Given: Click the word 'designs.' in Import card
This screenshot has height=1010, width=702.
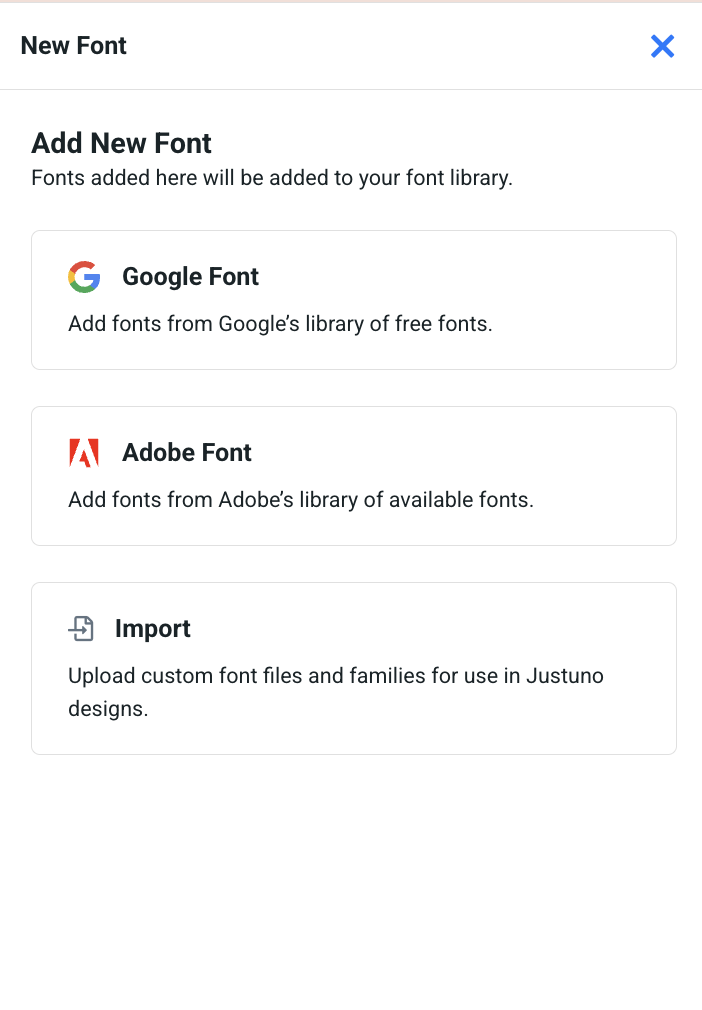Looking at the screenshot, I should (108, 709).
